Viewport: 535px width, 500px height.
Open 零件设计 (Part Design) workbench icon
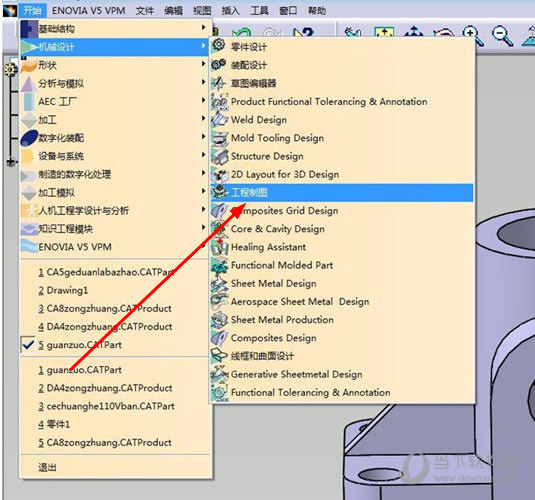click(x=219, y=45)
